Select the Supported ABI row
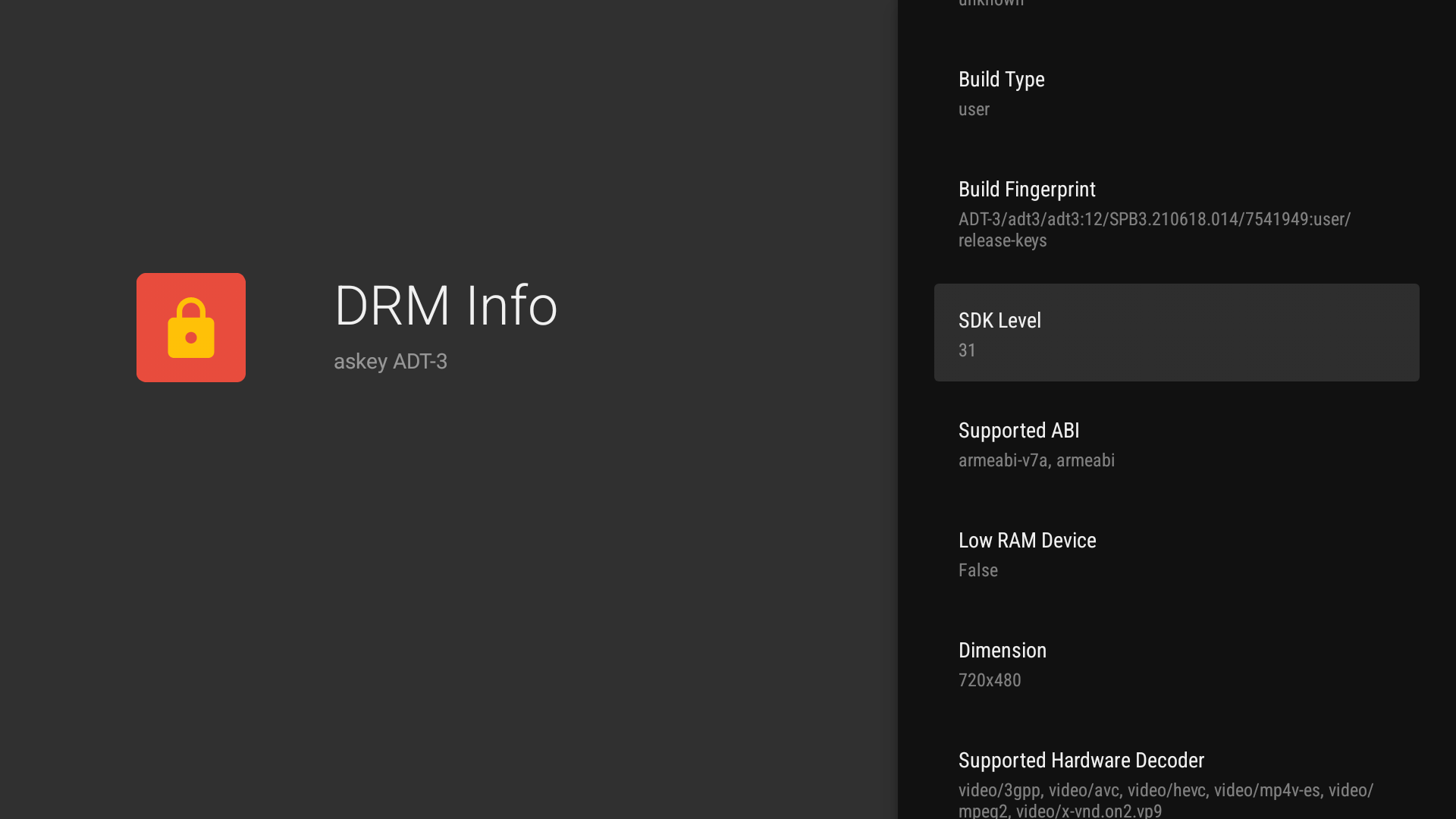1456x819 pixels. tap(1018, 430)
